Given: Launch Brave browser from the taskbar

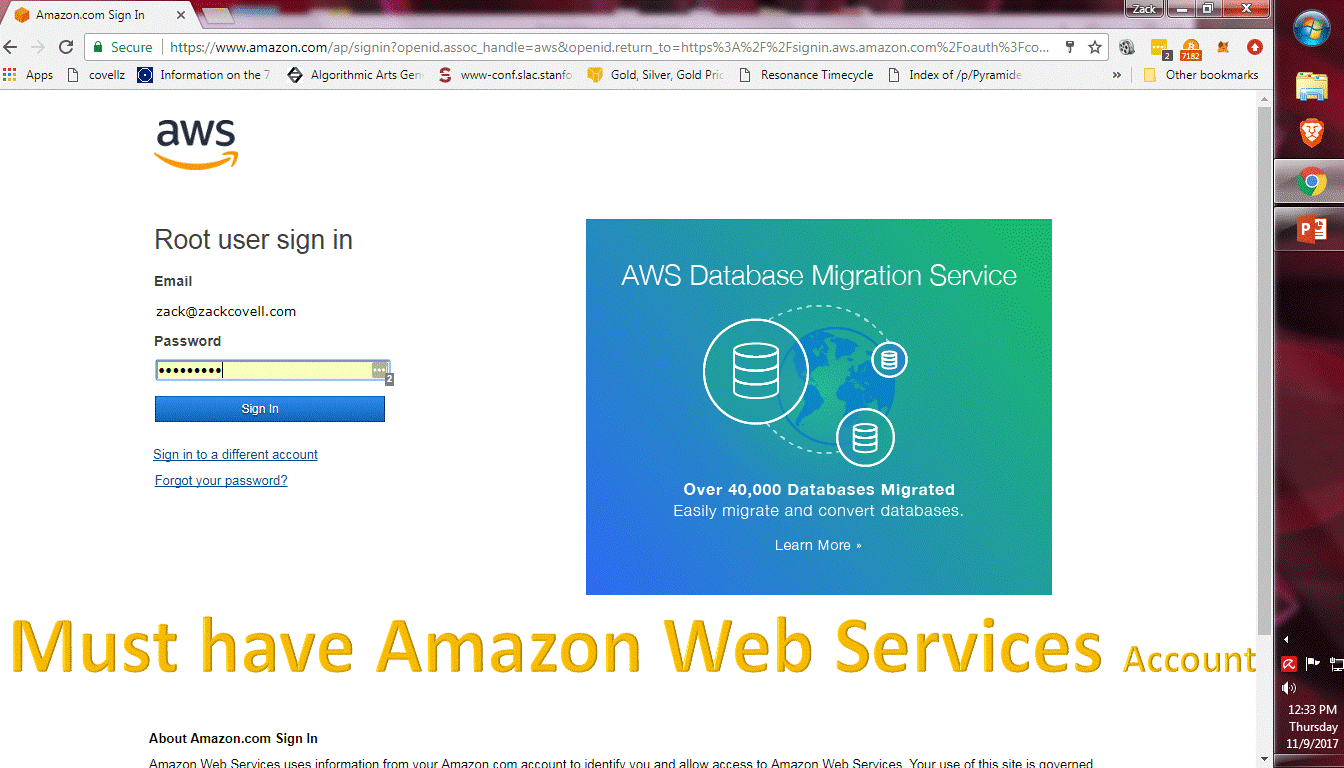Looking at the screenshot, I should coord(1311,132).
